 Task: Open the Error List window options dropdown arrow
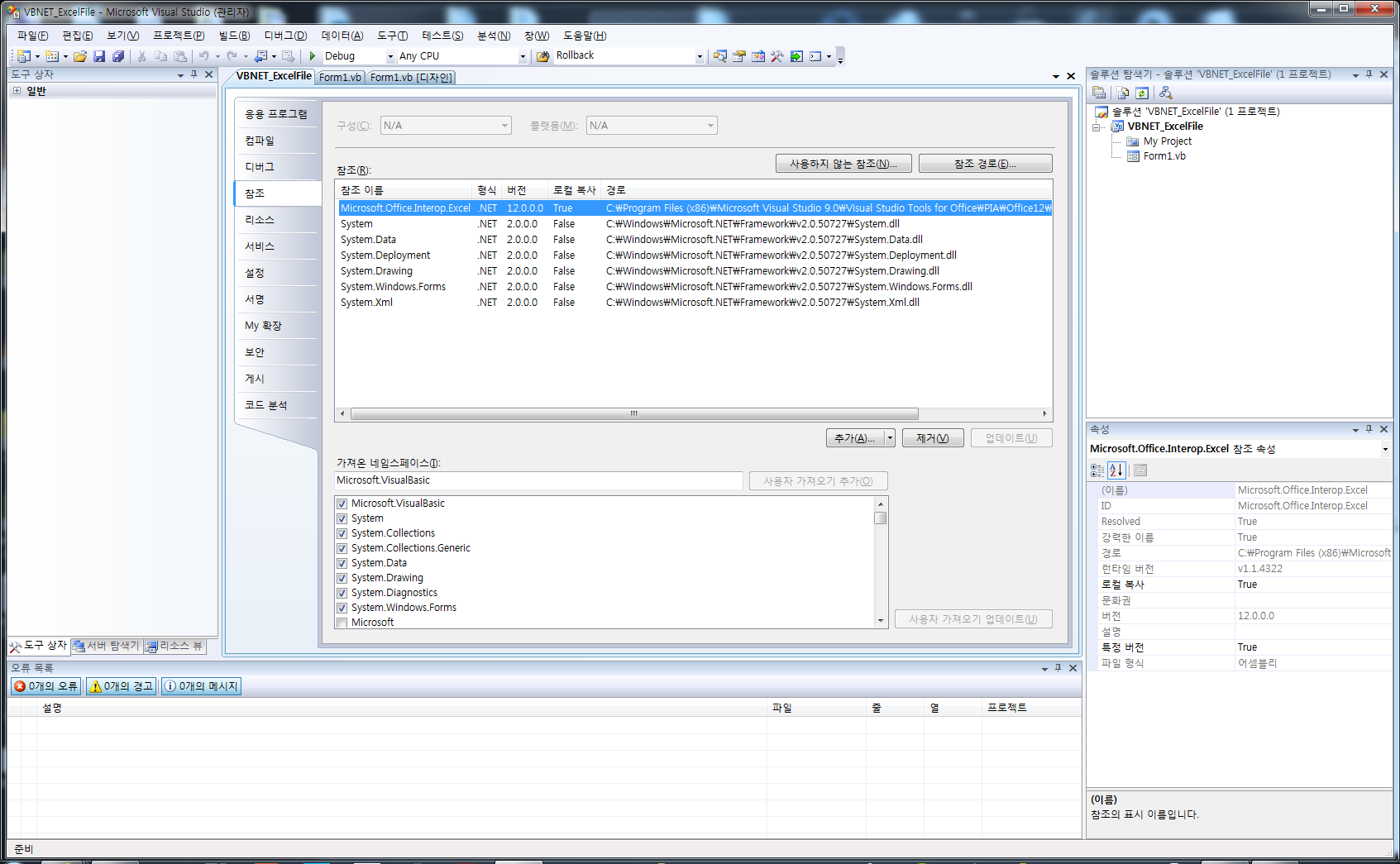pyautogui.click(x=1044, y=668)
